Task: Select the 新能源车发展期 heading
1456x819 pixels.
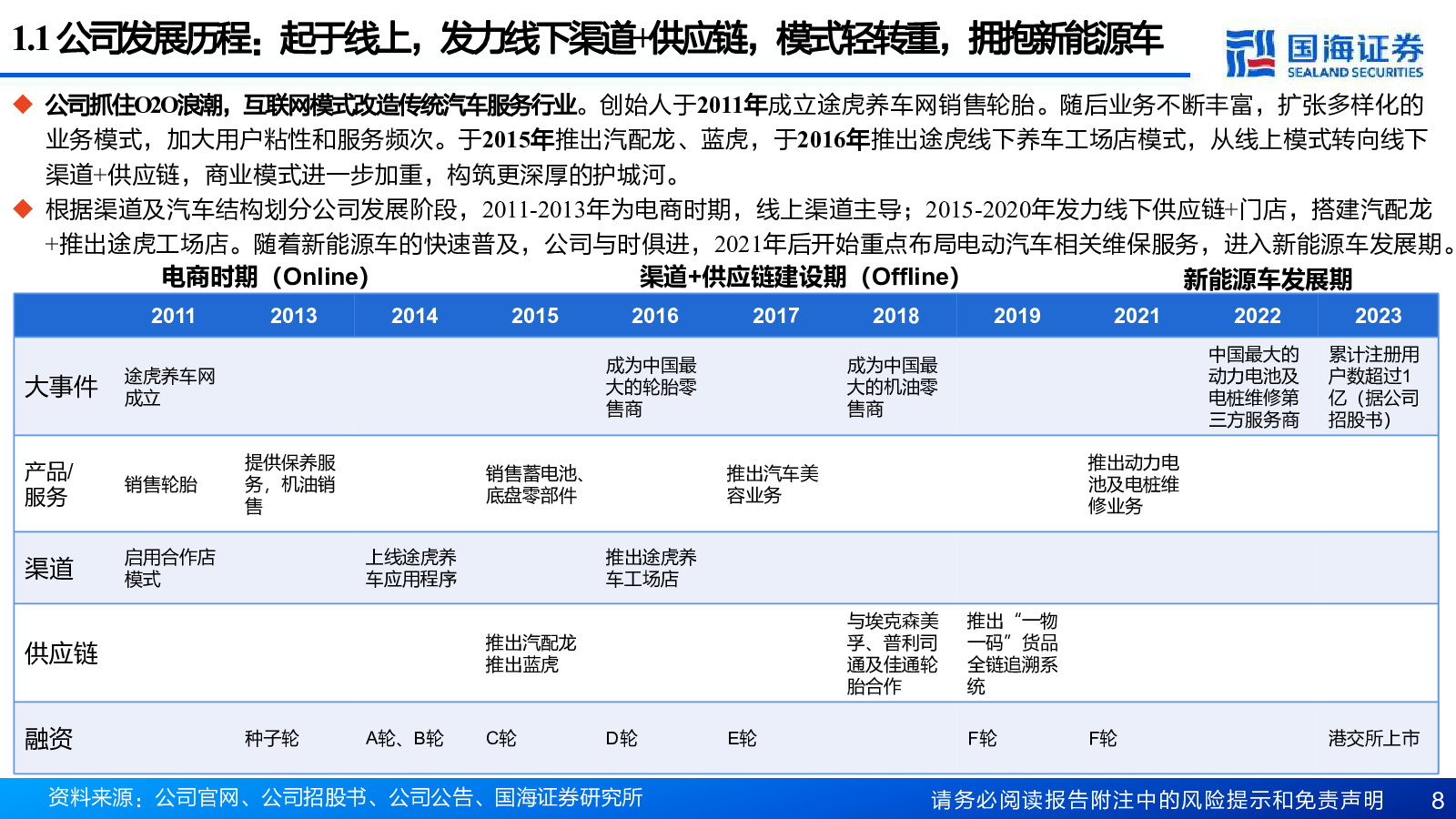Action: click(1268, 278)
